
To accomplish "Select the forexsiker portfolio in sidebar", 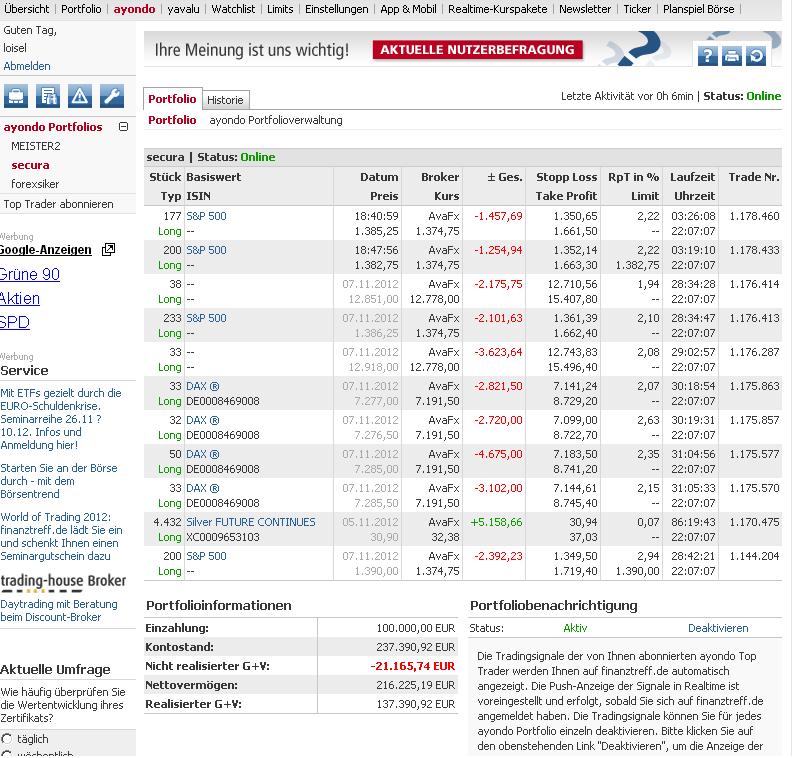I will [35, 184].
